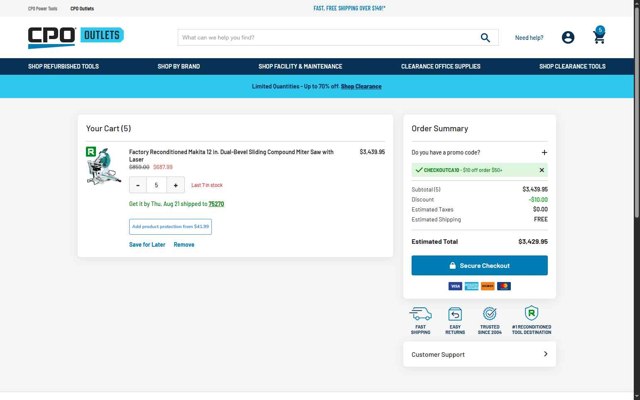Click the miter saw product thumbnail
This screenshot has width=640, height=400.
pos(104,166)
